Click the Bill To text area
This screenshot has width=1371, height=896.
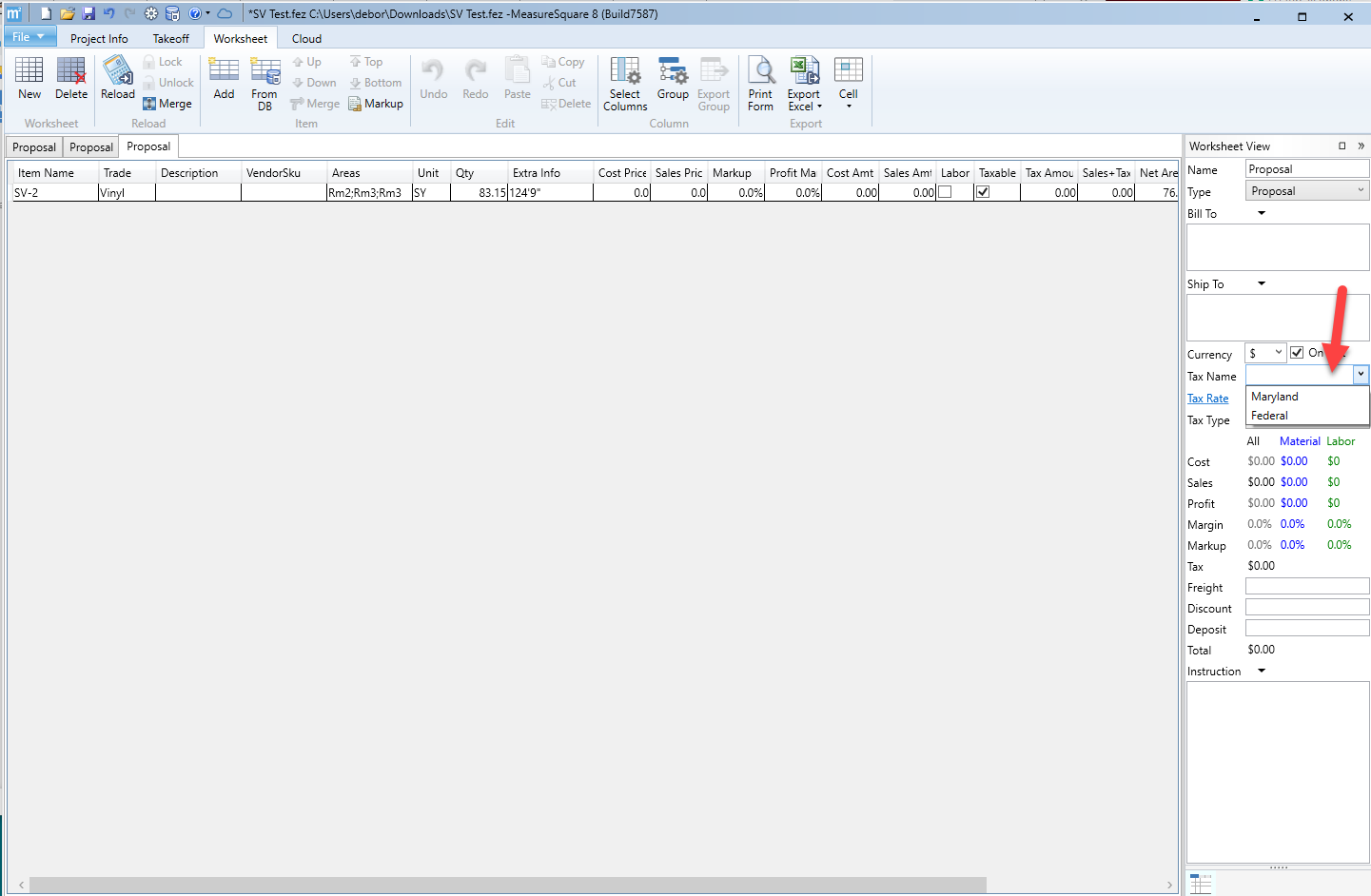(1278, 247)
